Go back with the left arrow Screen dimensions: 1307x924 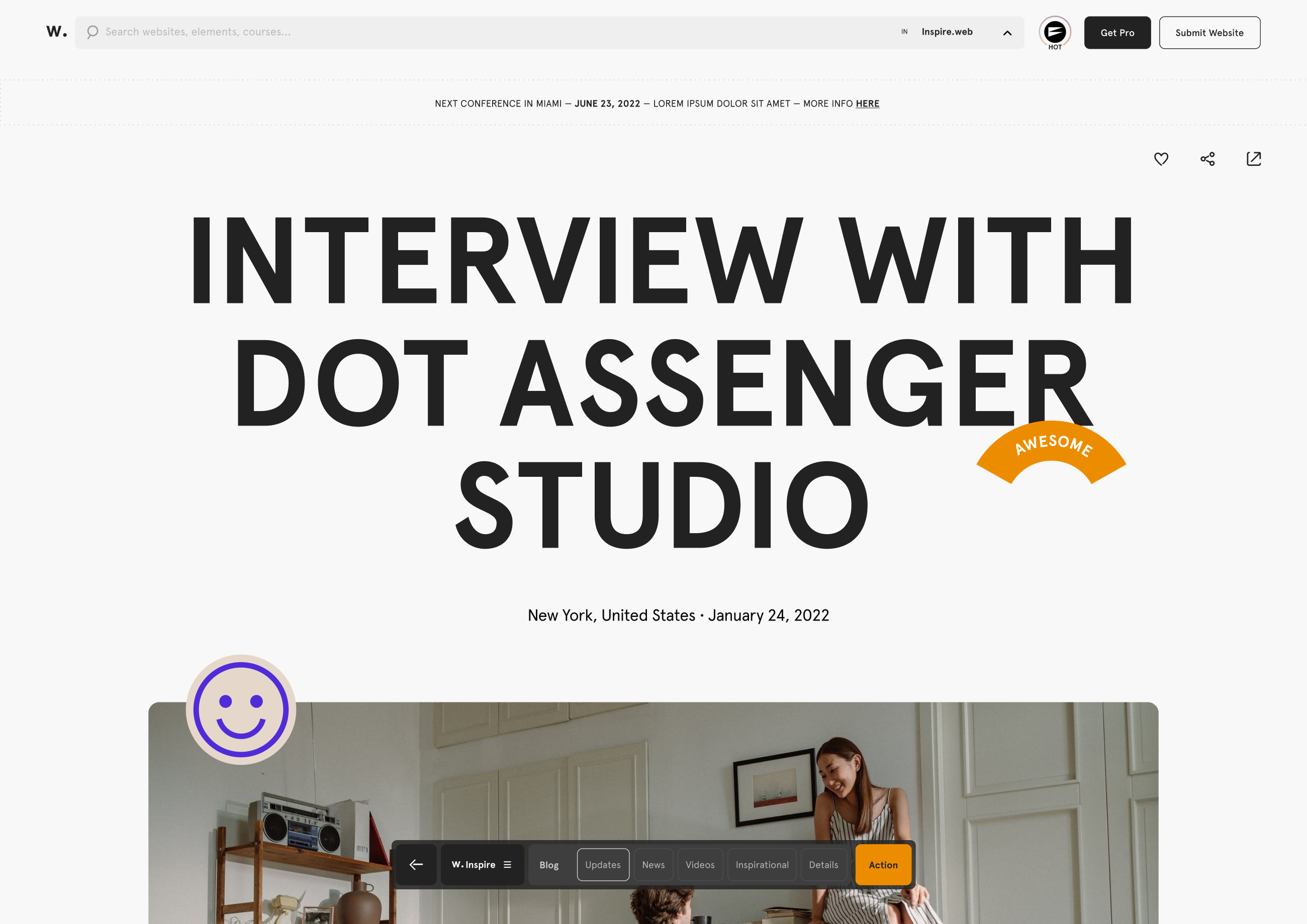point(416,864)
